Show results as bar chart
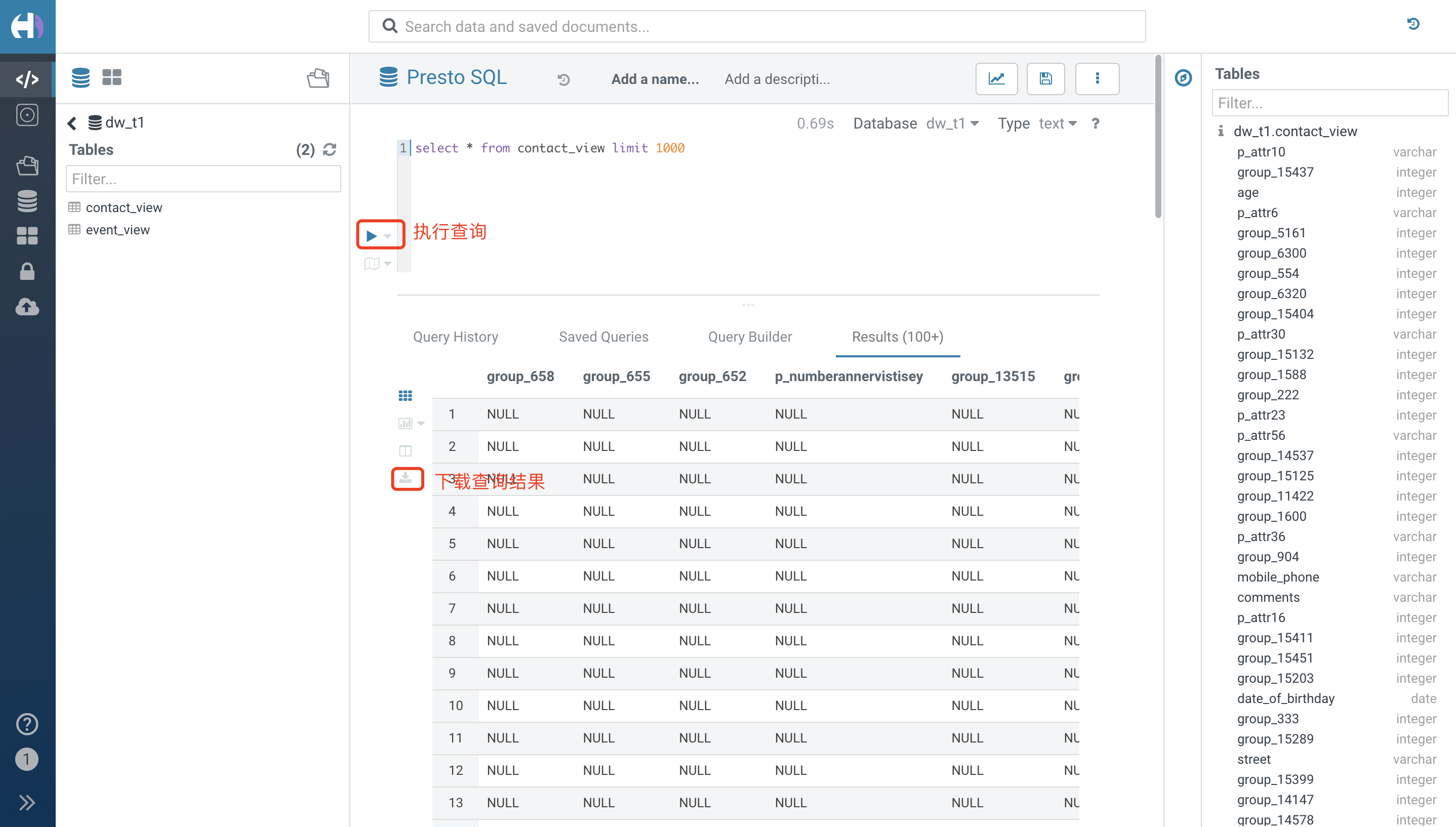 (405, 423)
